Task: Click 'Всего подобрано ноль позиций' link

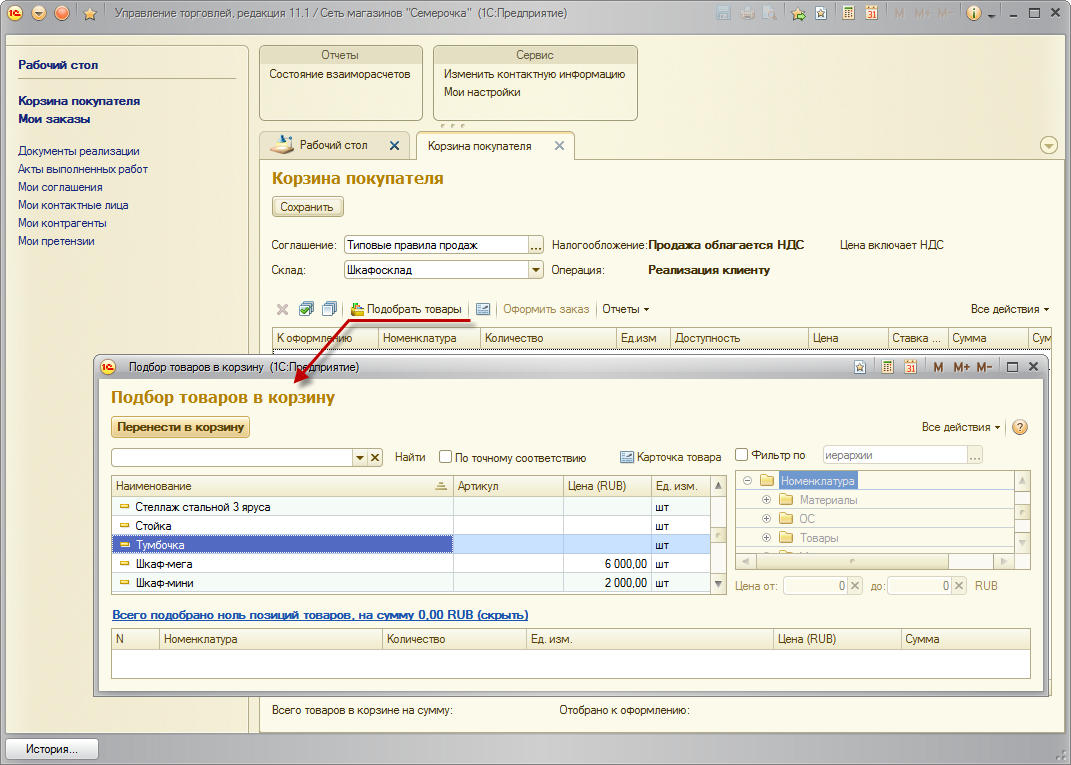Action: point(320,615)
